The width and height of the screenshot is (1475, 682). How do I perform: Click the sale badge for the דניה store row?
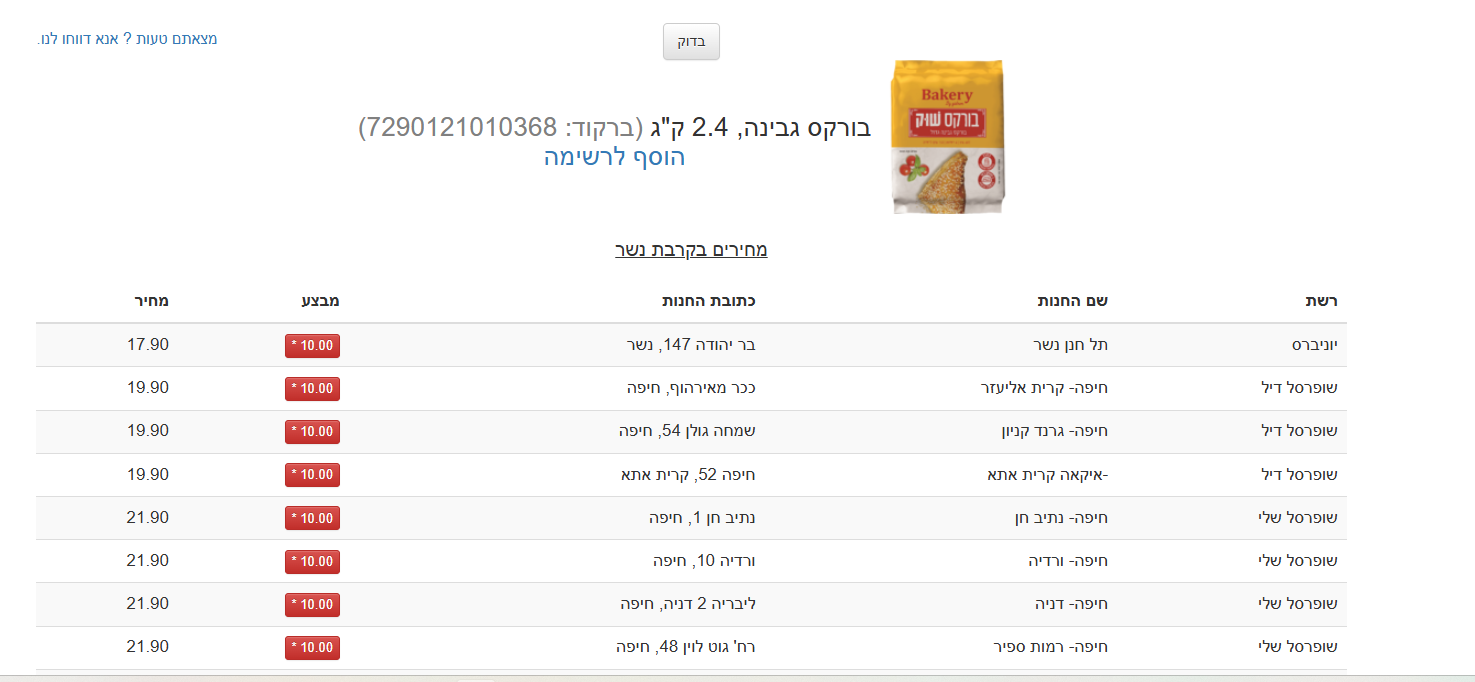(311, 604)
